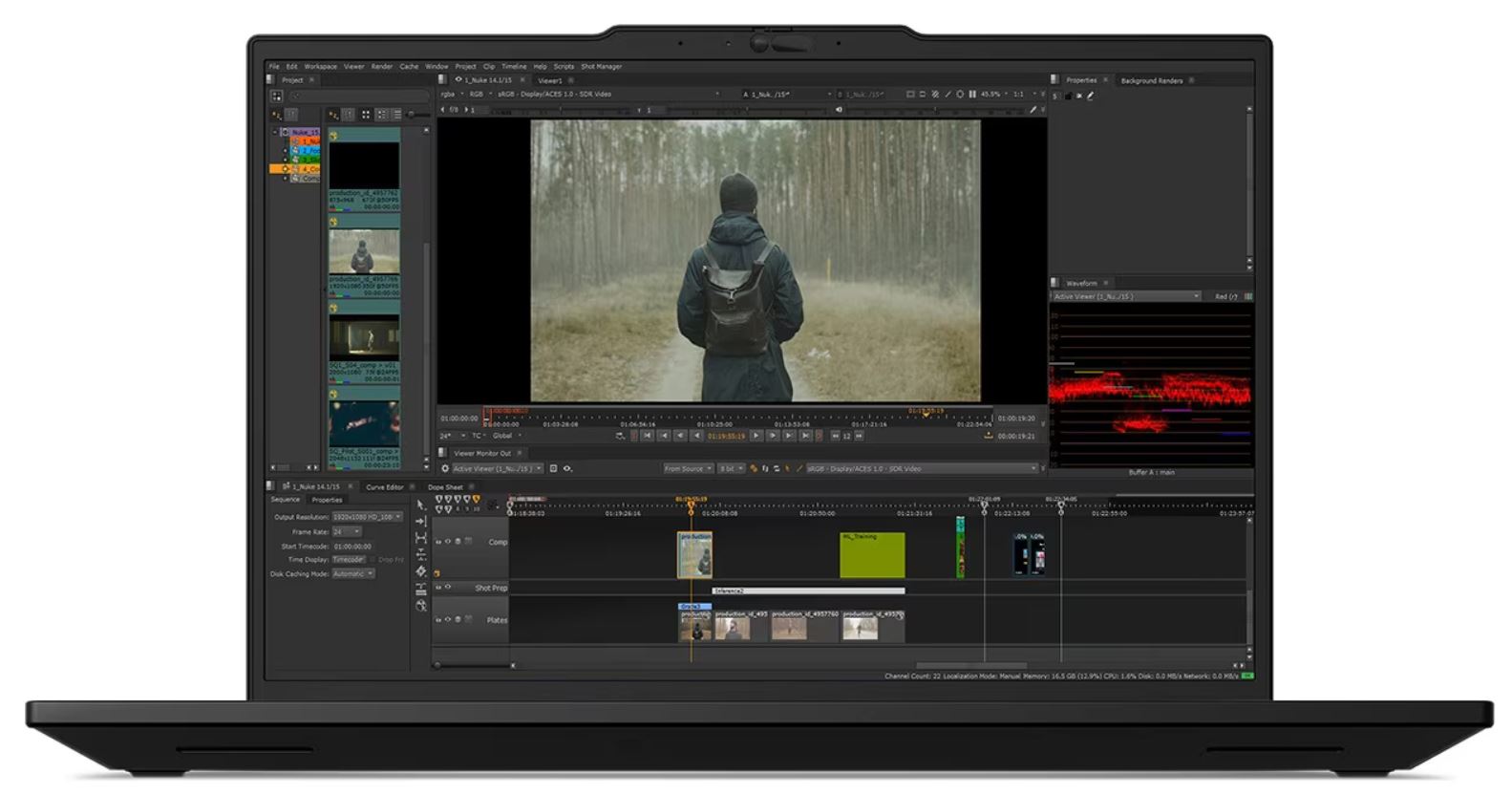Select the arrow multi-tool in timeline toolbar
The height and width of the screenshot is (795, 1512).
421,505
